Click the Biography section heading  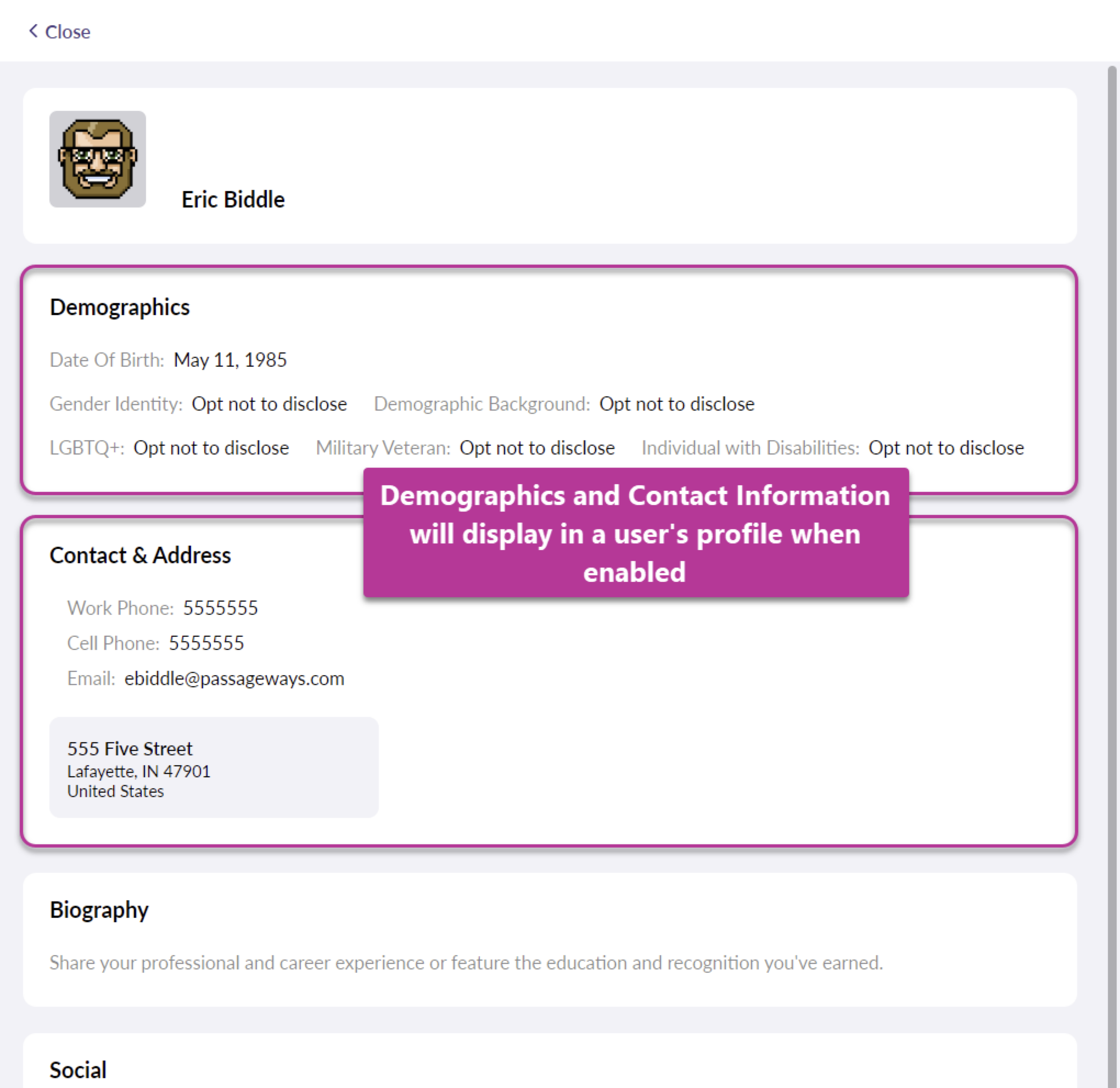coord(99,910)
